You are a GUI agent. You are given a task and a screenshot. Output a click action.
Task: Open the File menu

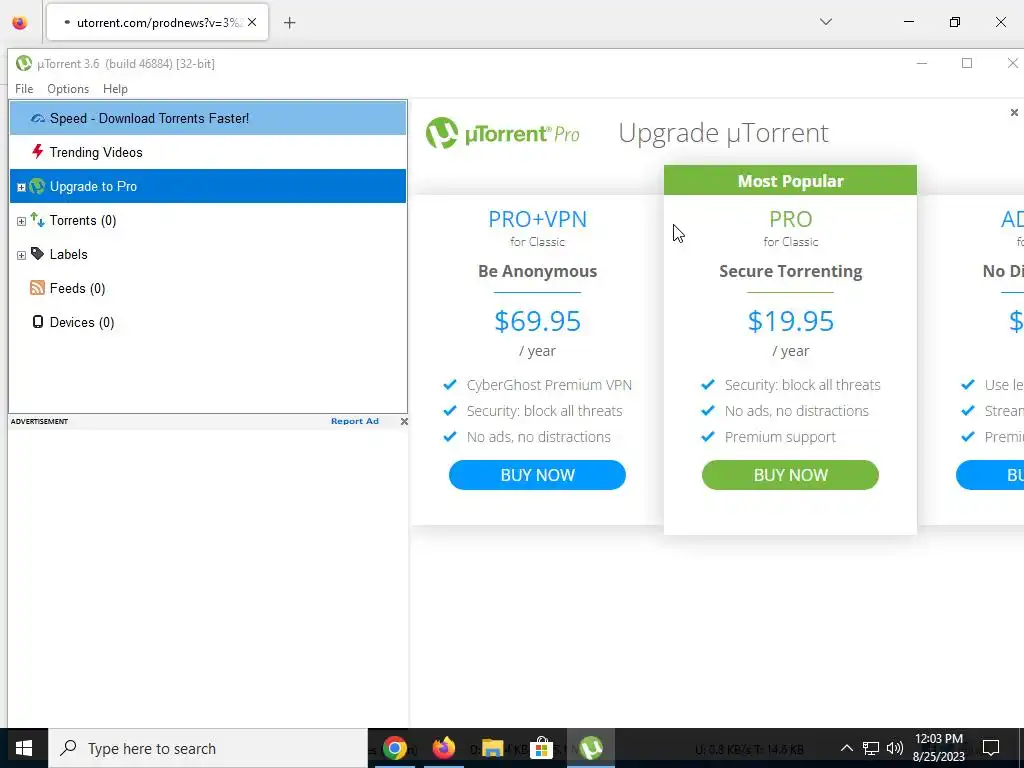(x=24, y=89)
